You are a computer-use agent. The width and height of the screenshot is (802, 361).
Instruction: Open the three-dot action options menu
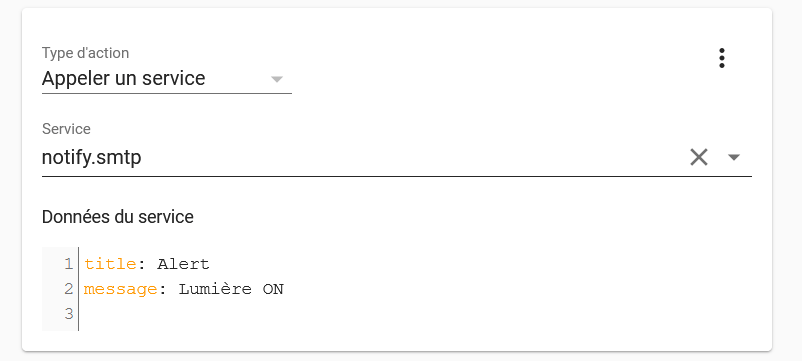point(722,58)
